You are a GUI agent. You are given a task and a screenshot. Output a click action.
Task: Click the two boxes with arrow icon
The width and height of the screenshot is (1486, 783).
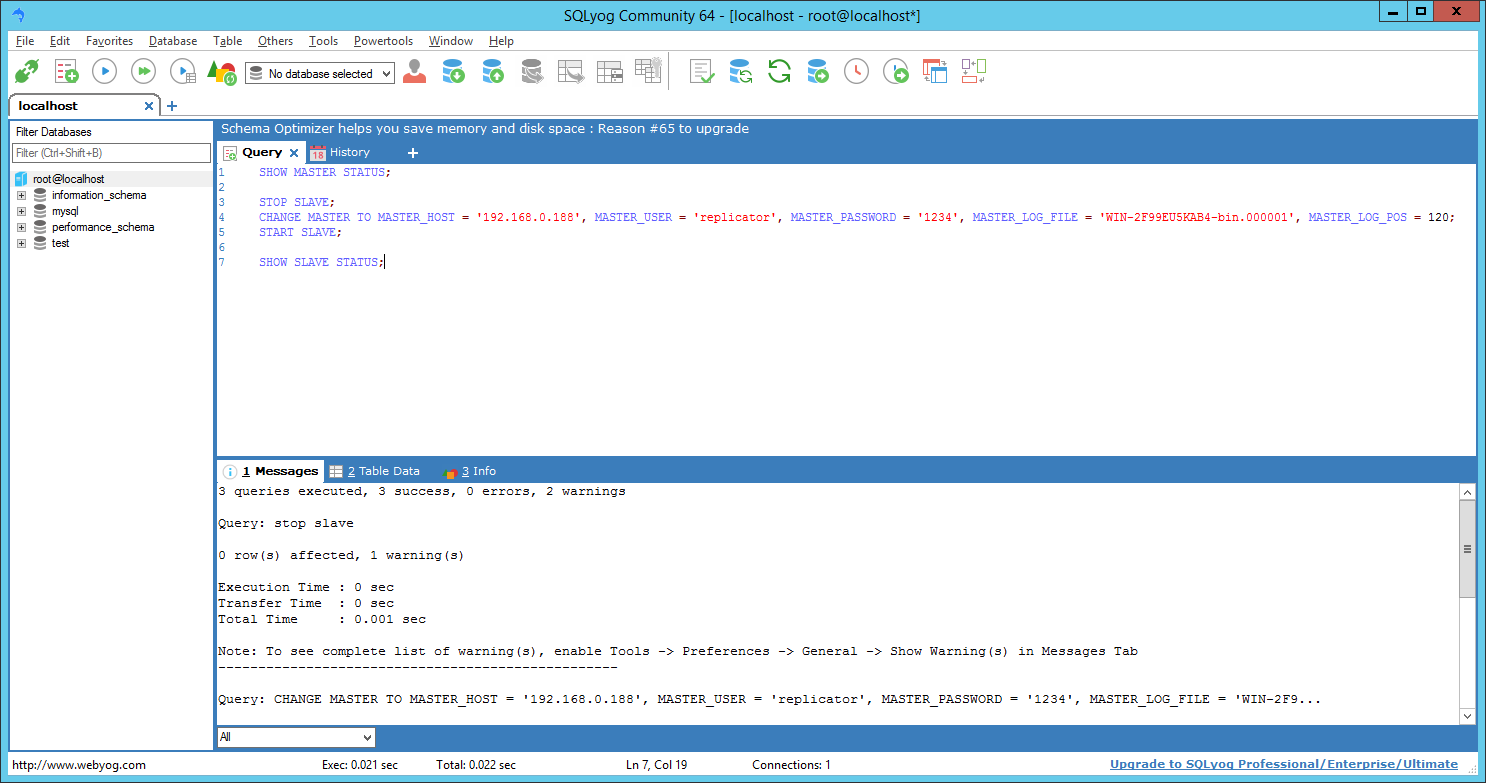pos(974,72)
